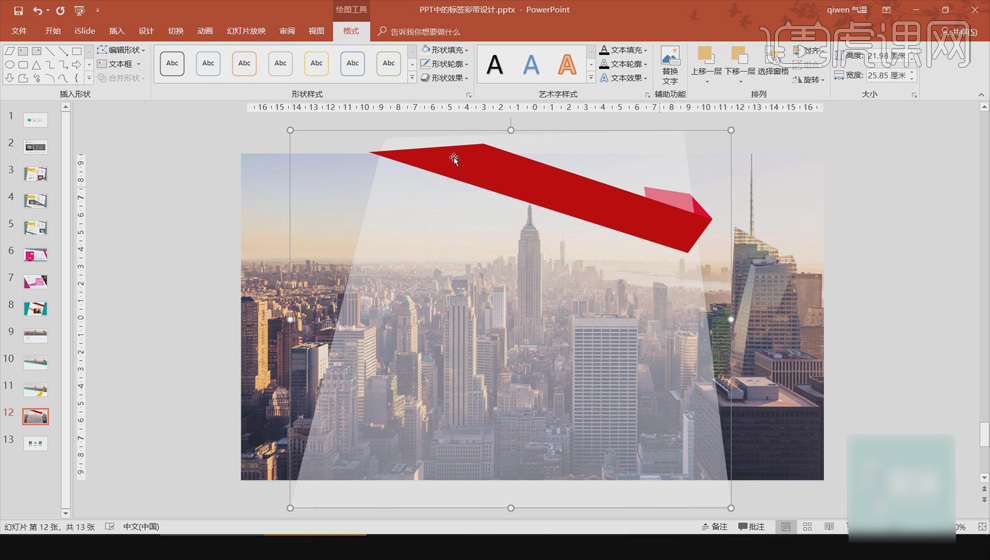The image size is (990, 560).
Task: Click Text Outline (文本轮廓) button
Action: 623,64
